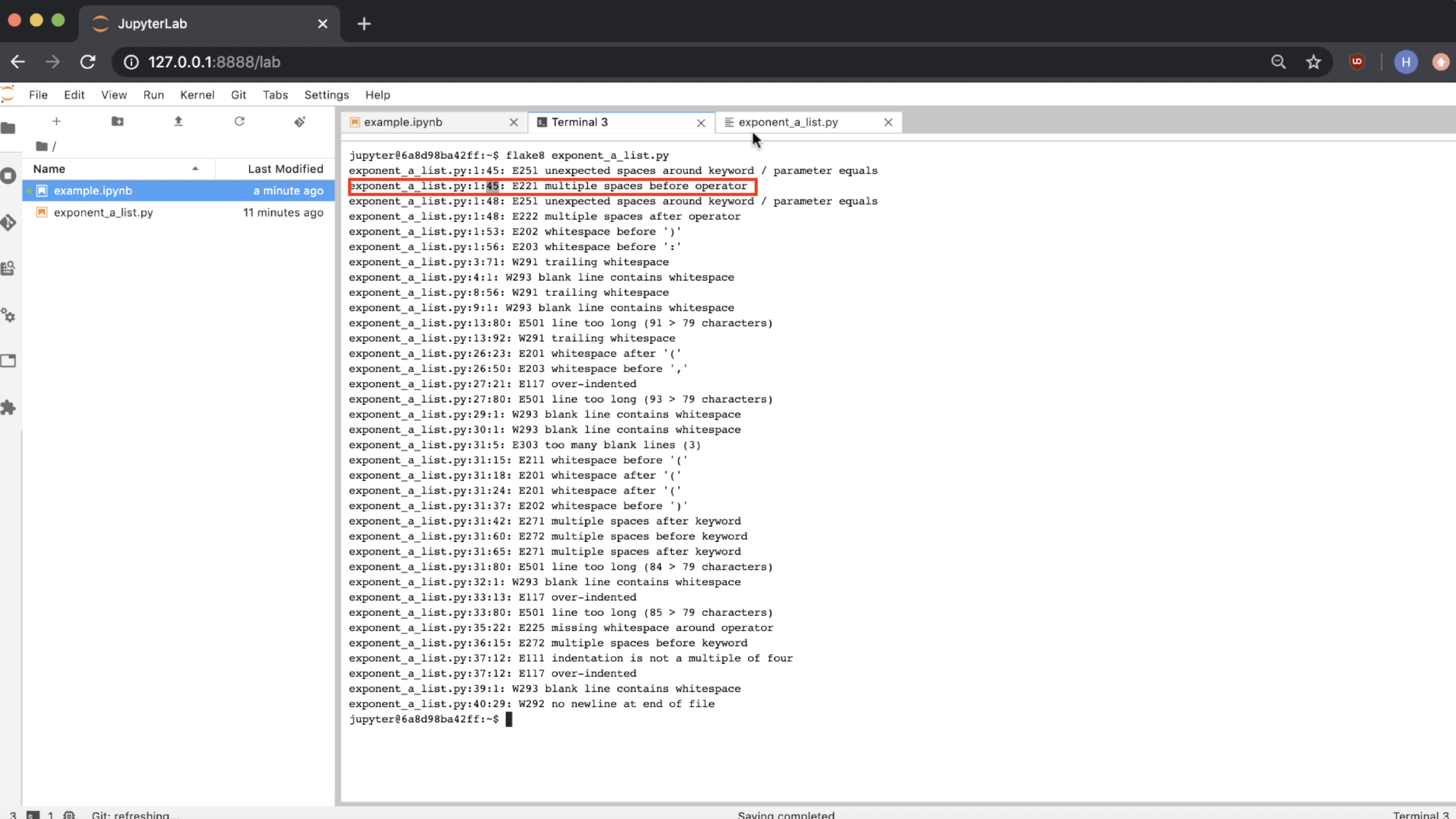Select exponent_a_list.py in the file browser

point(103,213)
